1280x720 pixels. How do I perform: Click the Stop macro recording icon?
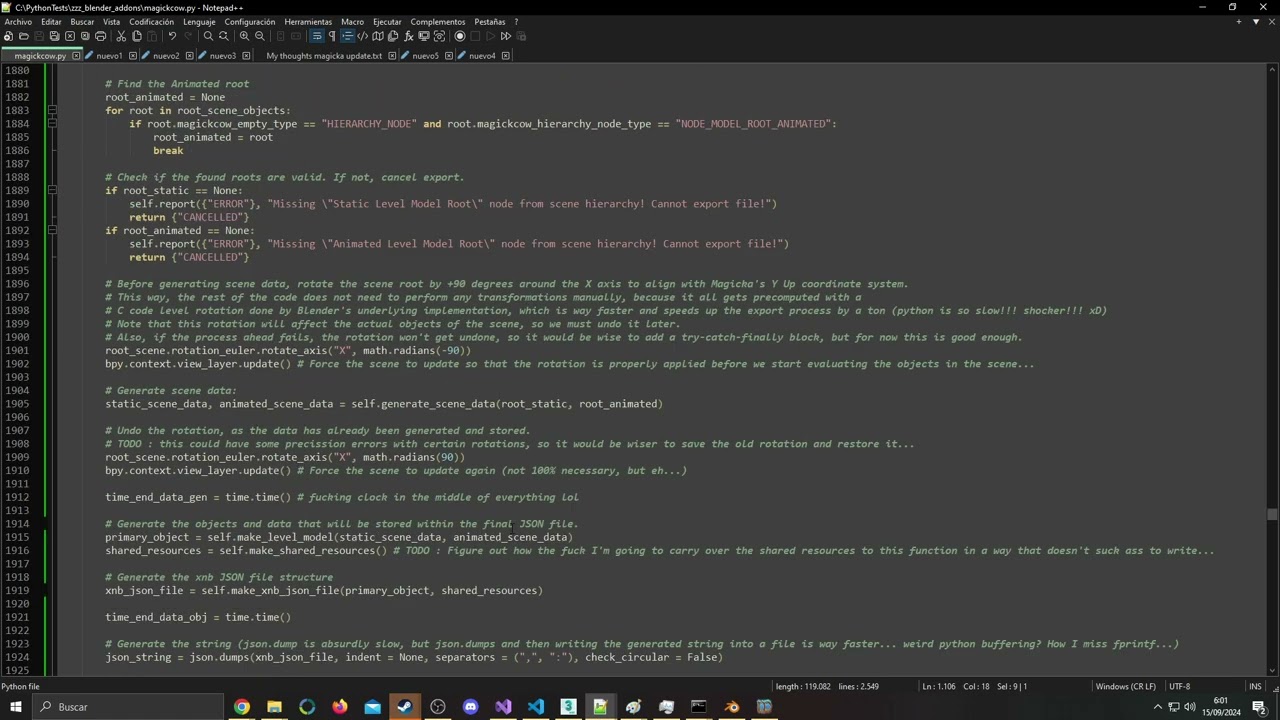point(475,36)
